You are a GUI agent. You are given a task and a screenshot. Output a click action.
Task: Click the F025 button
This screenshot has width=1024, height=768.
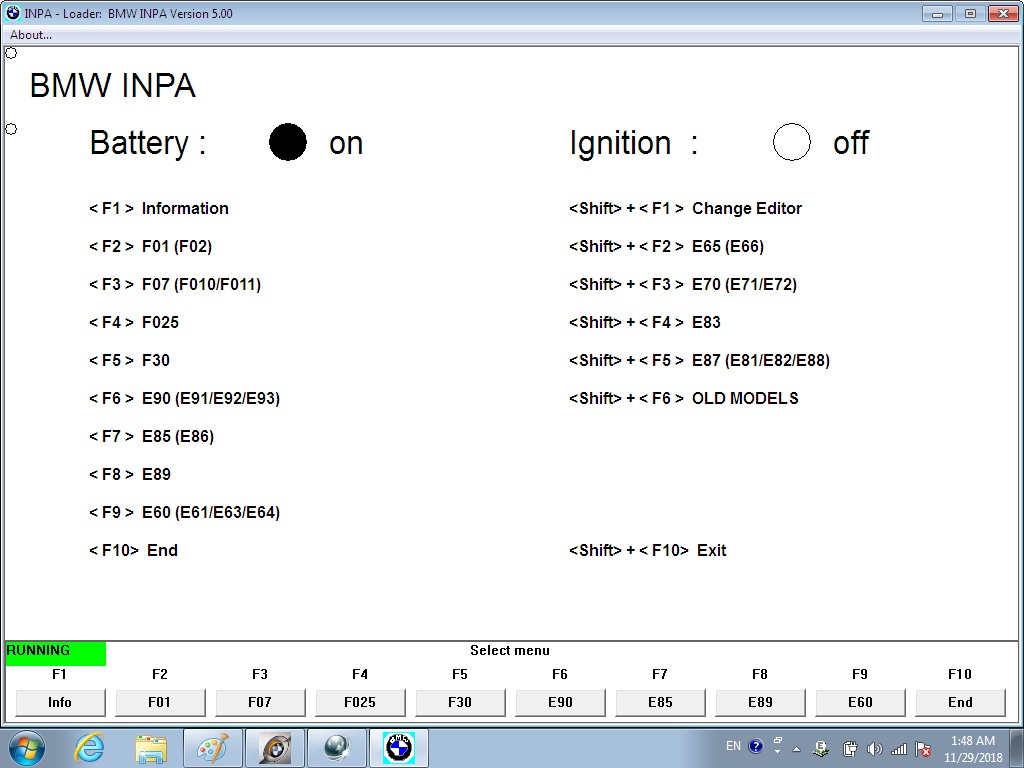point(360,702)
